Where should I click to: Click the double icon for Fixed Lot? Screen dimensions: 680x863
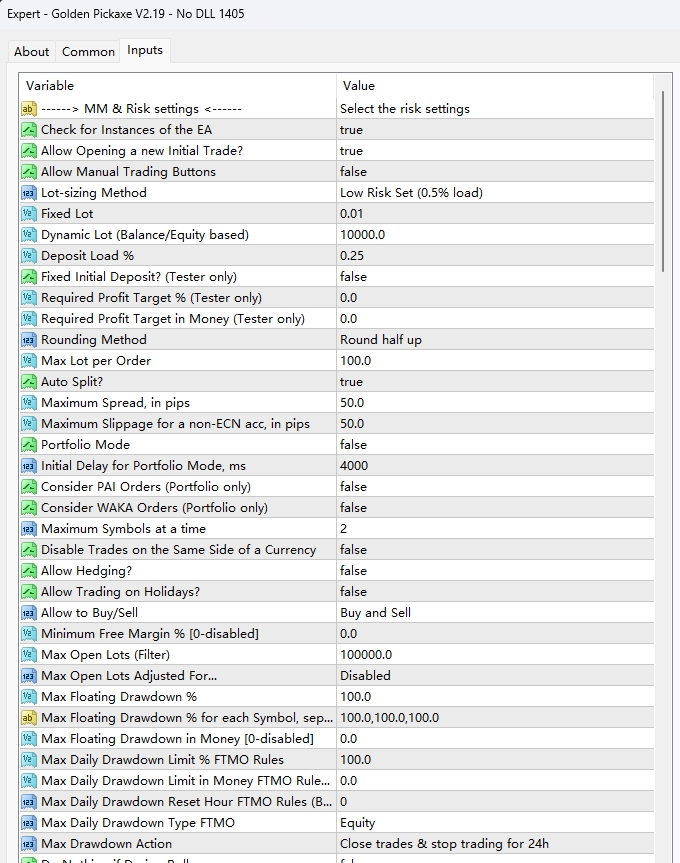tap(29, 214)
